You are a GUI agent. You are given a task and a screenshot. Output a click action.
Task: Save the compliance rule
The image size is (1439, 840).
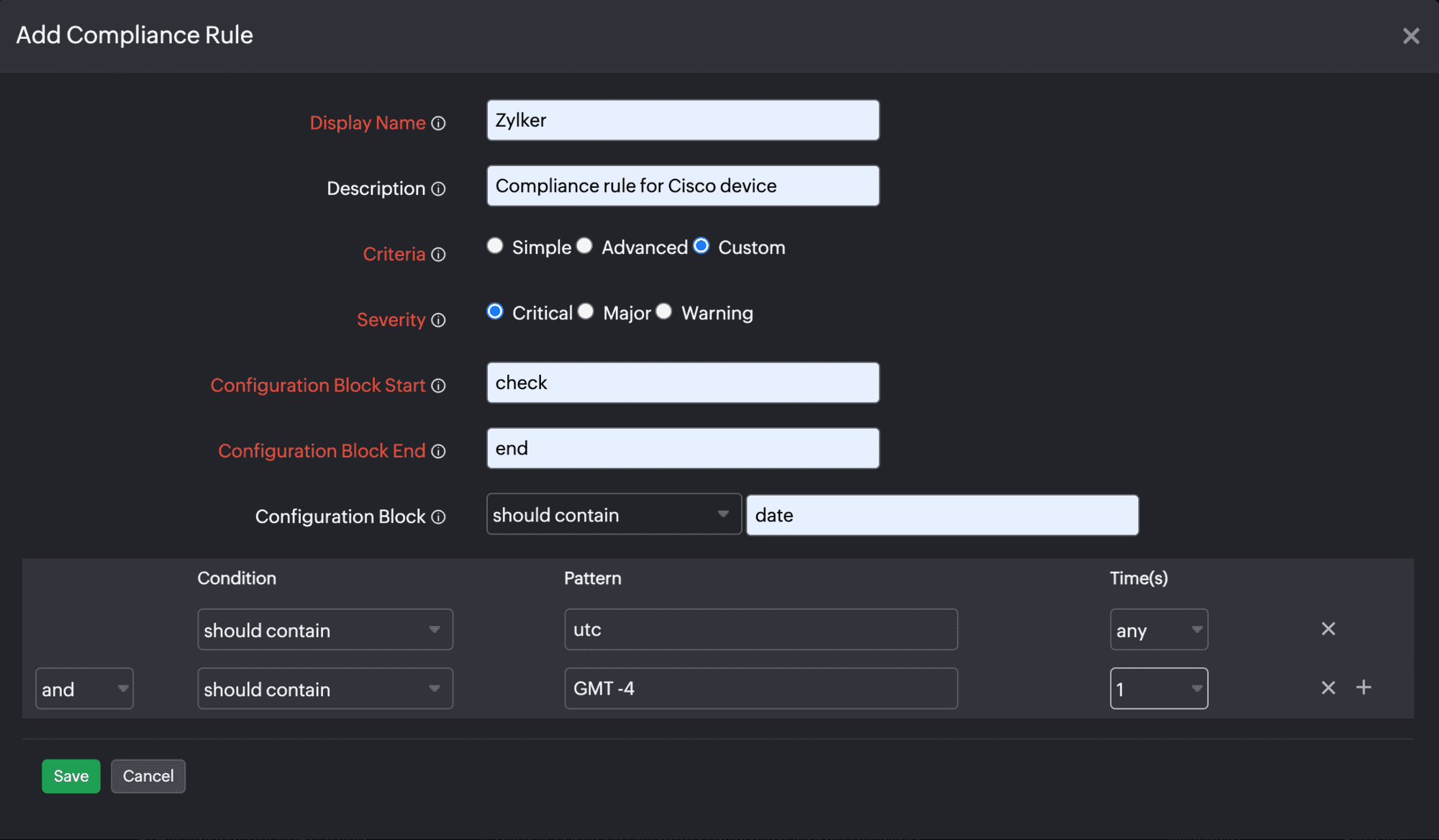[71, 776]
